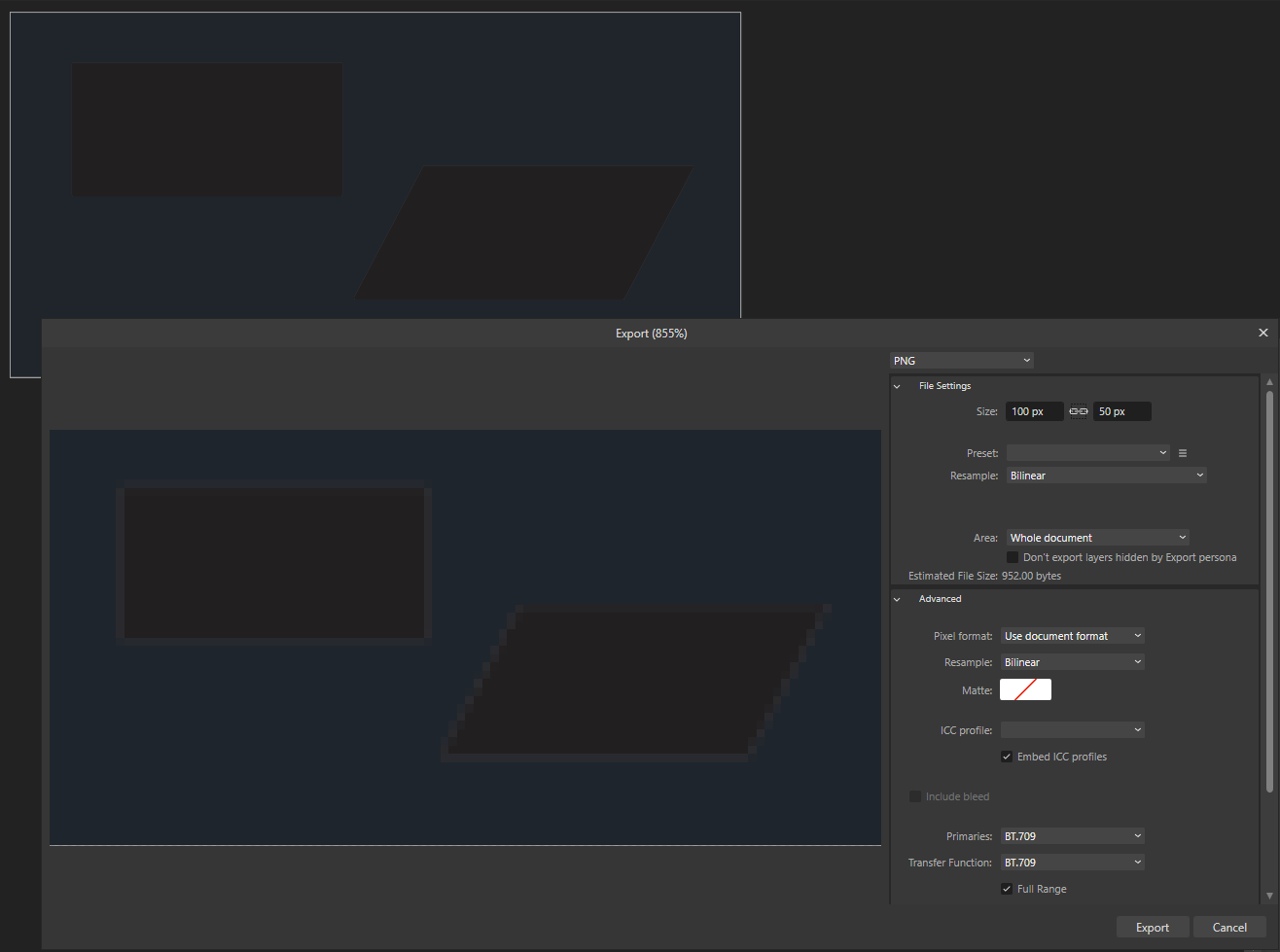
Task: Open the Matte color swatch picker
Action: point(1025,688)
